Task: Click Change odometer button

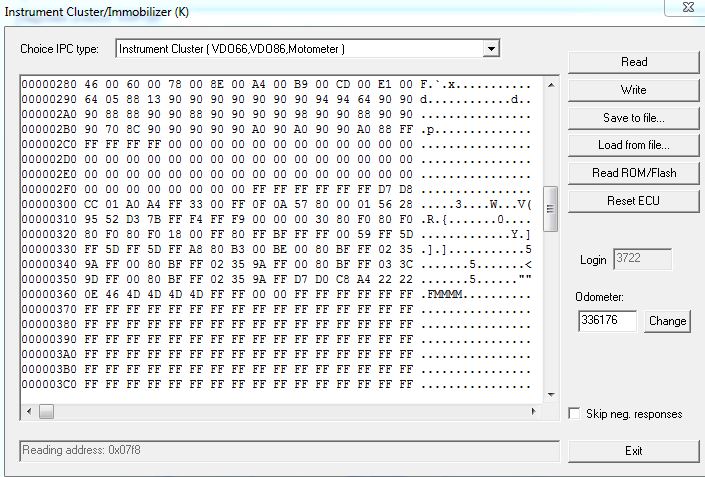Action: pos(667,321)
